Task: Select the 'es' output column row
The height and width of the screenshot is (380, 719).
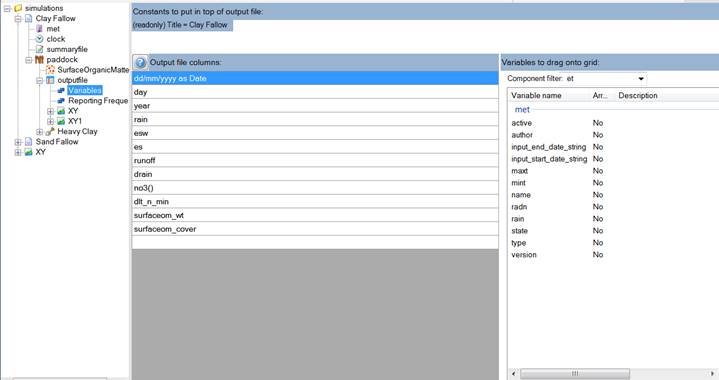Action: click(315, 147)
